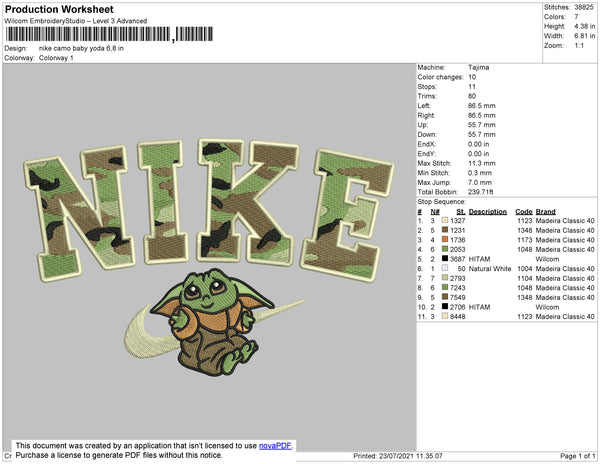
Task: Click the brown swatch for stop 2 (1231)
Action: pyautogui.click(x=445, y=230)
